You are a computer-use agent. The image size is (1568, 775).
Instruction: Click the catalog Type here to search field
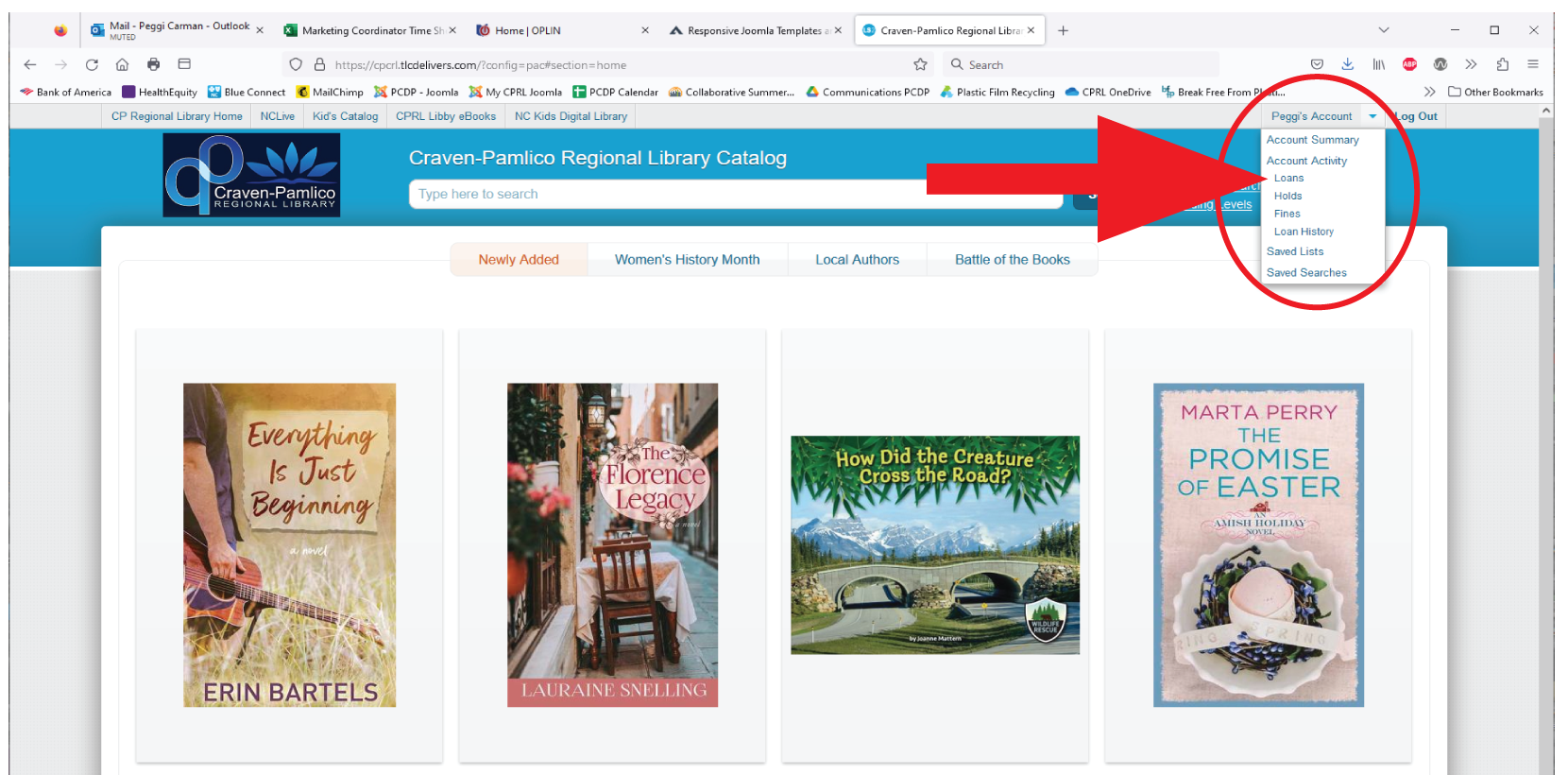pos(735,194)
